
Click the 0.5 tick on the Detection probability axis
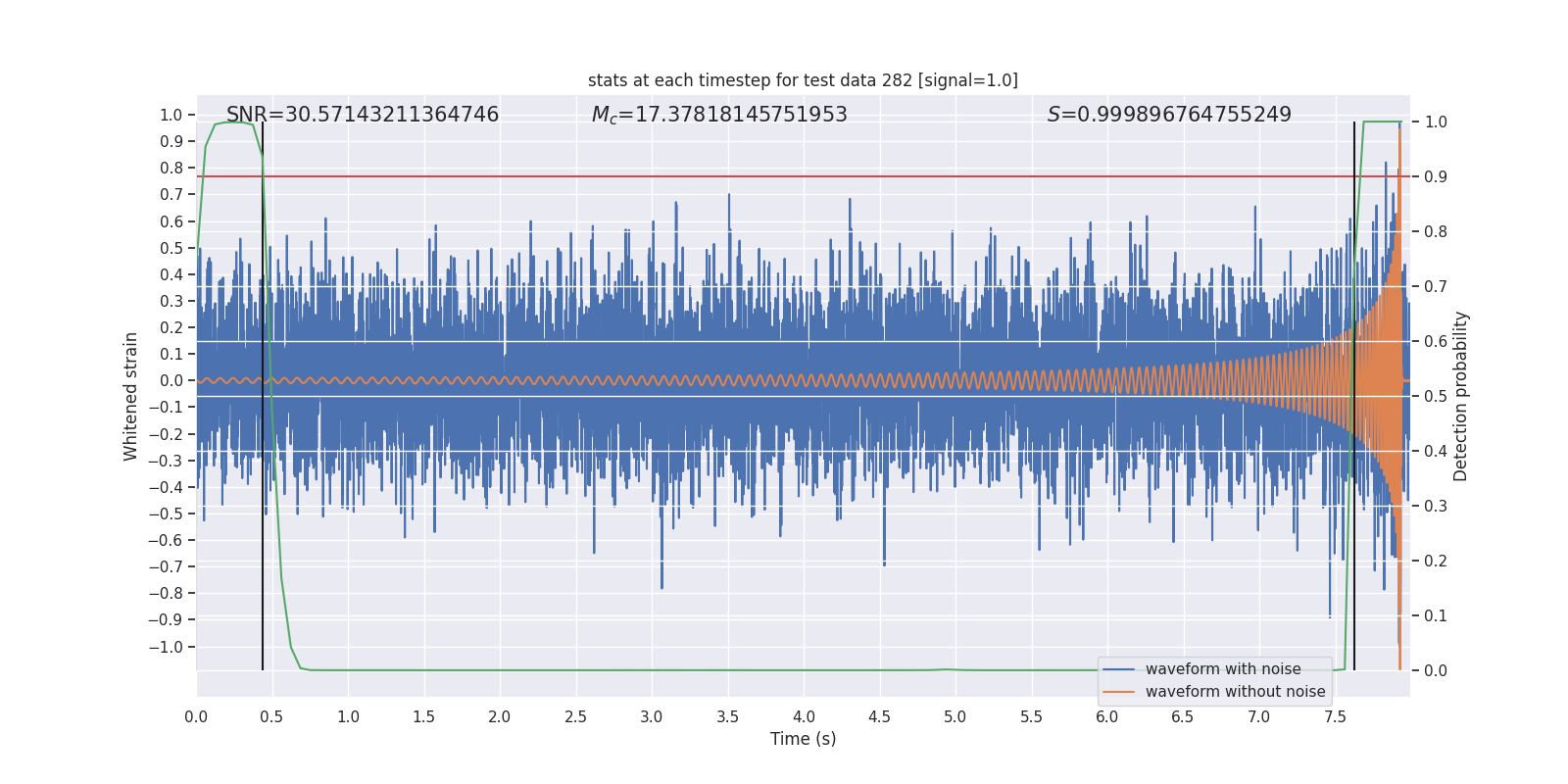(x=1436, y=396)
